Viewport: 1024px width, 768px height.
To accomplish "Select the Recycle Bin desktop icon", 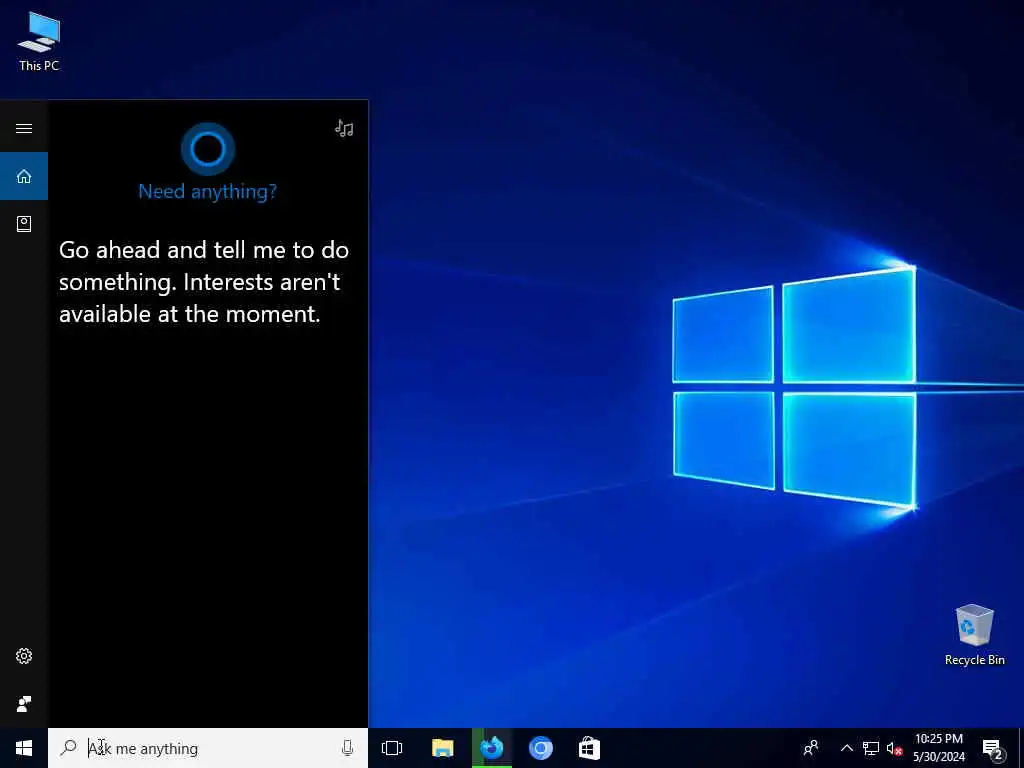I will pos(974,635).
